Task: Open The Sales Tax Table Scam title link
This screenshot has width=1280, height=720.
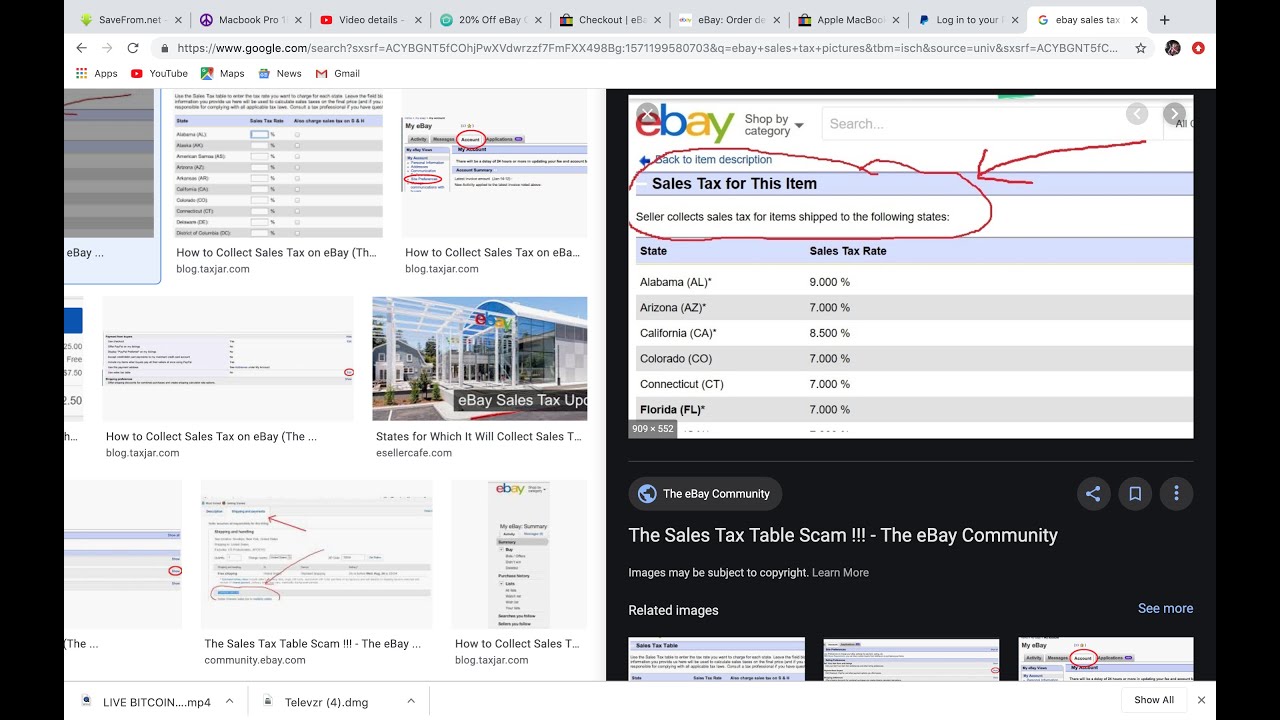Action: click(843, 535)
